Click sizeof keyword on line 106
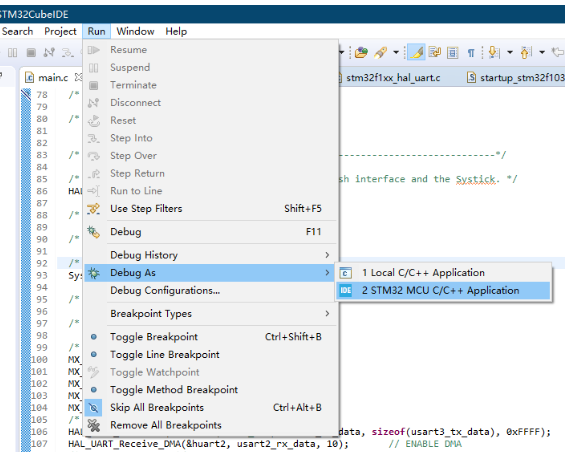Screen dimensions: 565x452 389,432
